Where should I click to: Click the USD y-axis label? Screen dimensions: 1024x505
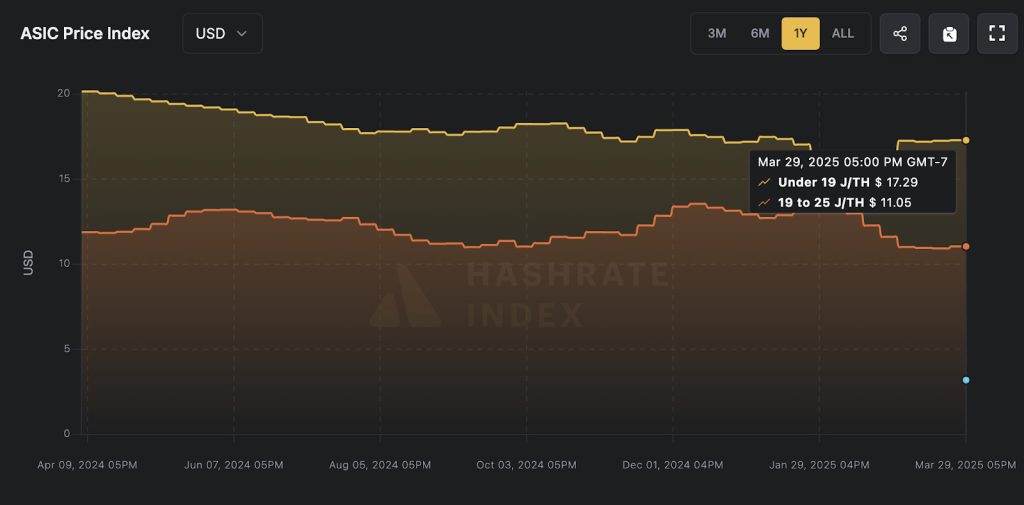tap(28, 263)
